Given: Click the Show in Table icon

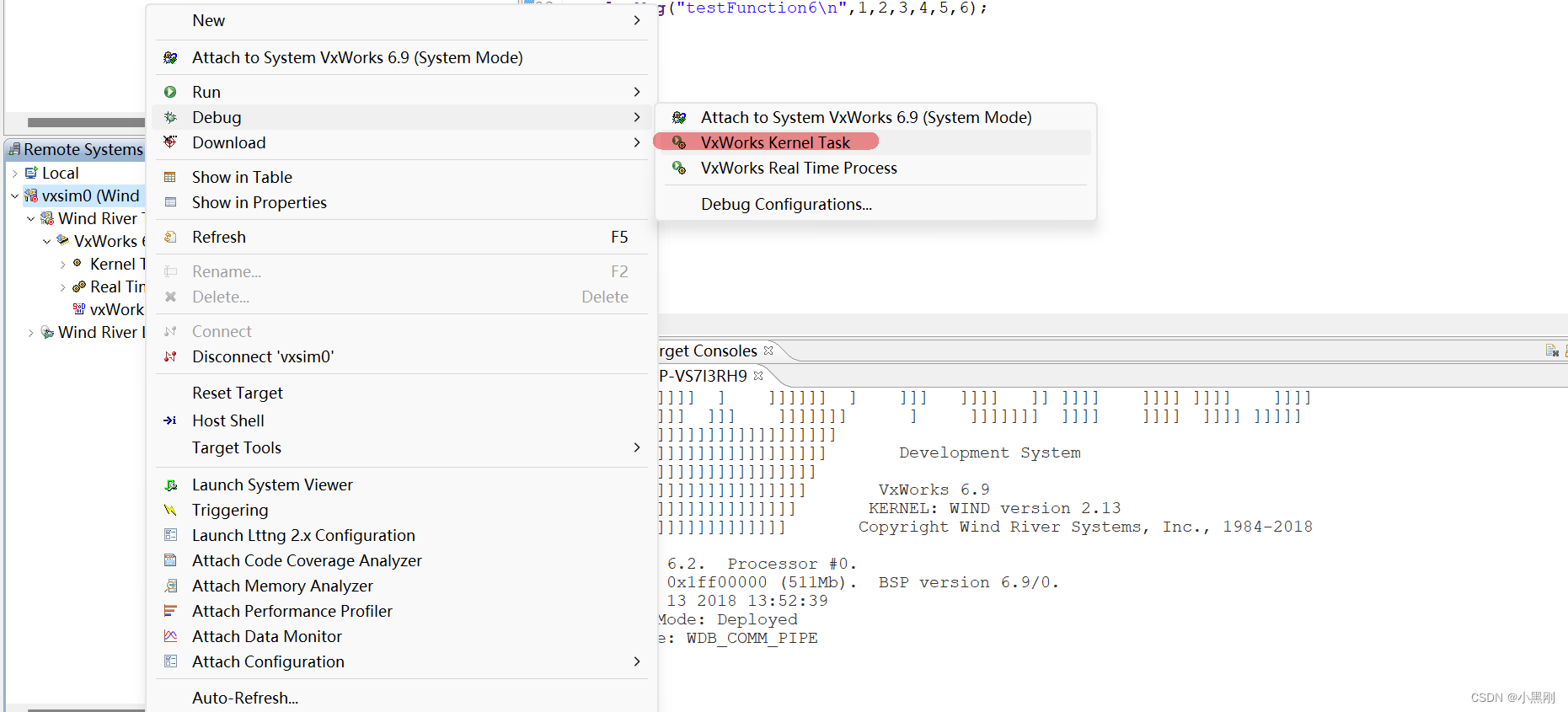Looking at the screenshot, I should (170, 177).
